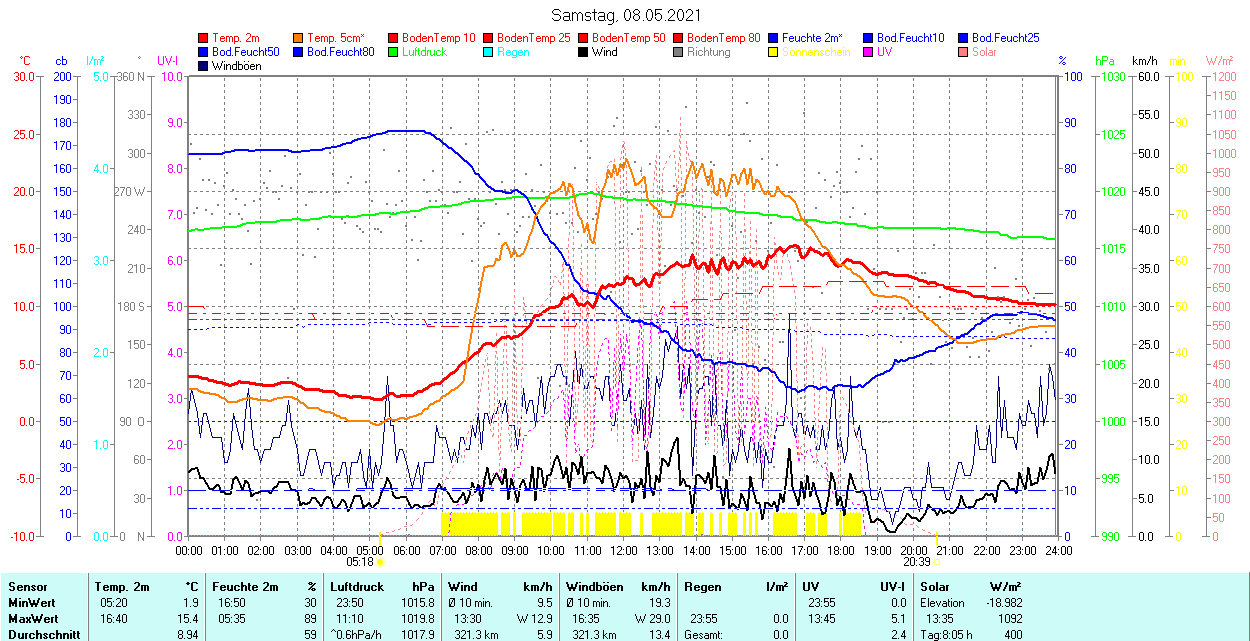The height and width of the screenshot is (641, 1250).
Task: Click the Bod.Feucht25 legend label
Action: (1006, 38)
